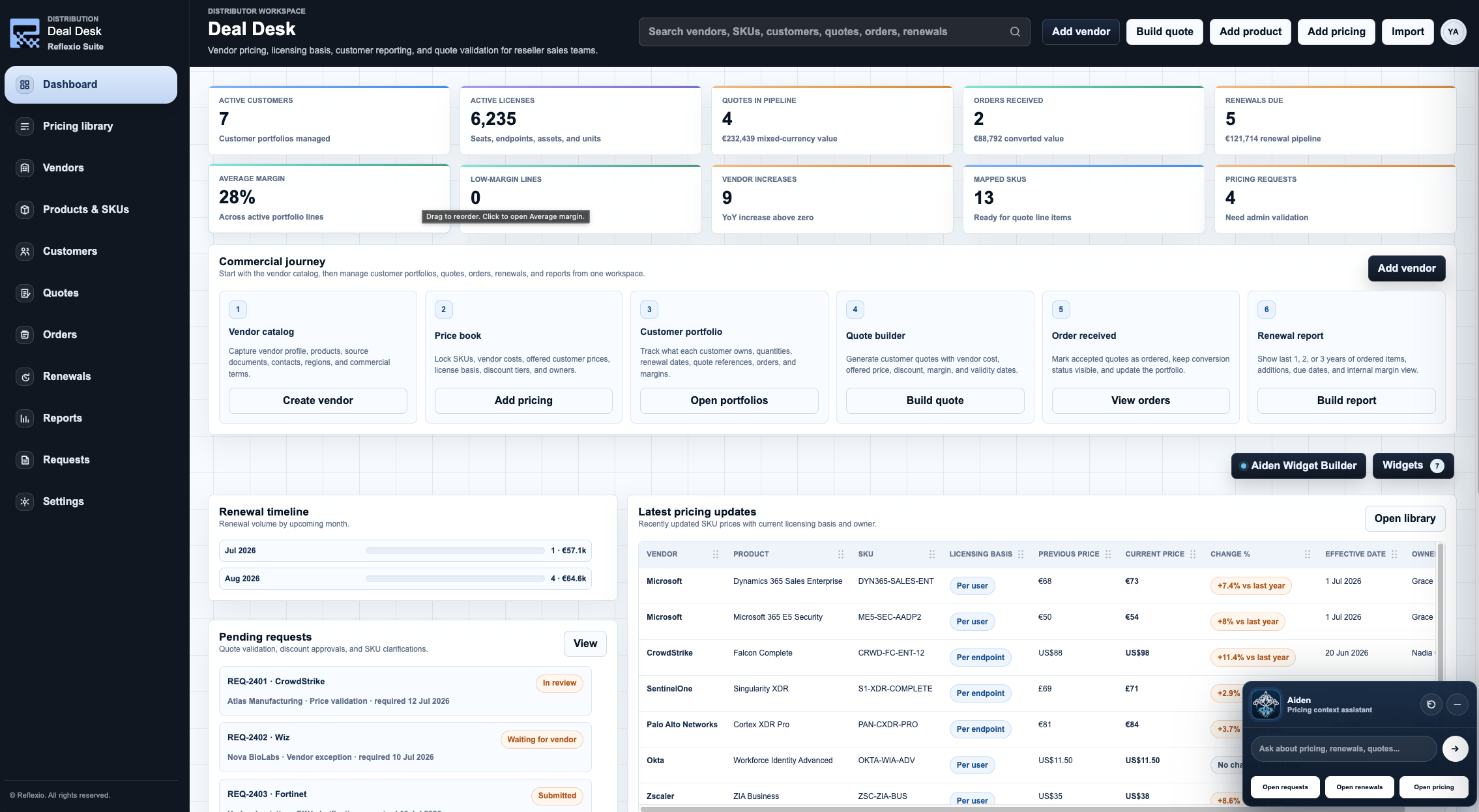
Task: Click the Licensing Basis column drag handle
Action: pyautogui.click(x=1020, y=555)
